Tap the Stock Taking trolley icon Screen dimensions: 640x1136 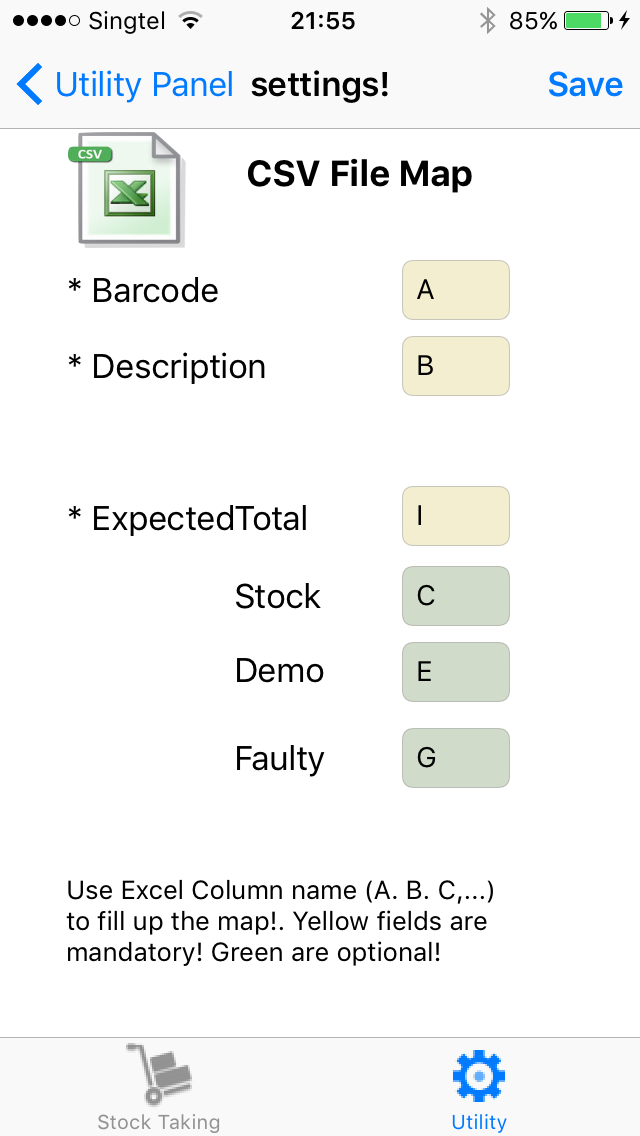[x=159, y=1073]
